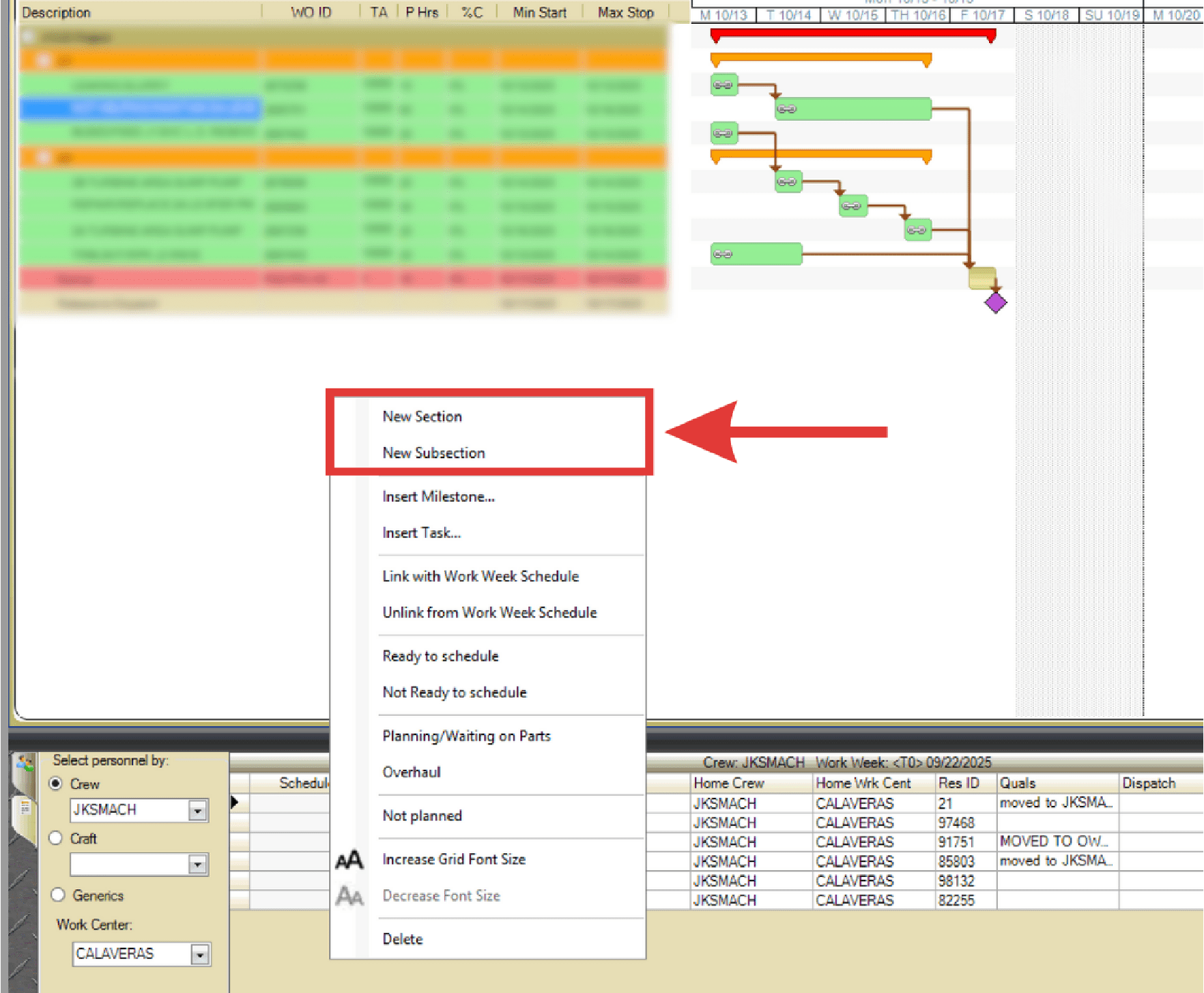Click the link icon on the topmost green Gantt bar
The width and height of the screenshot is (1204, 993).
[x=723, y=85]
